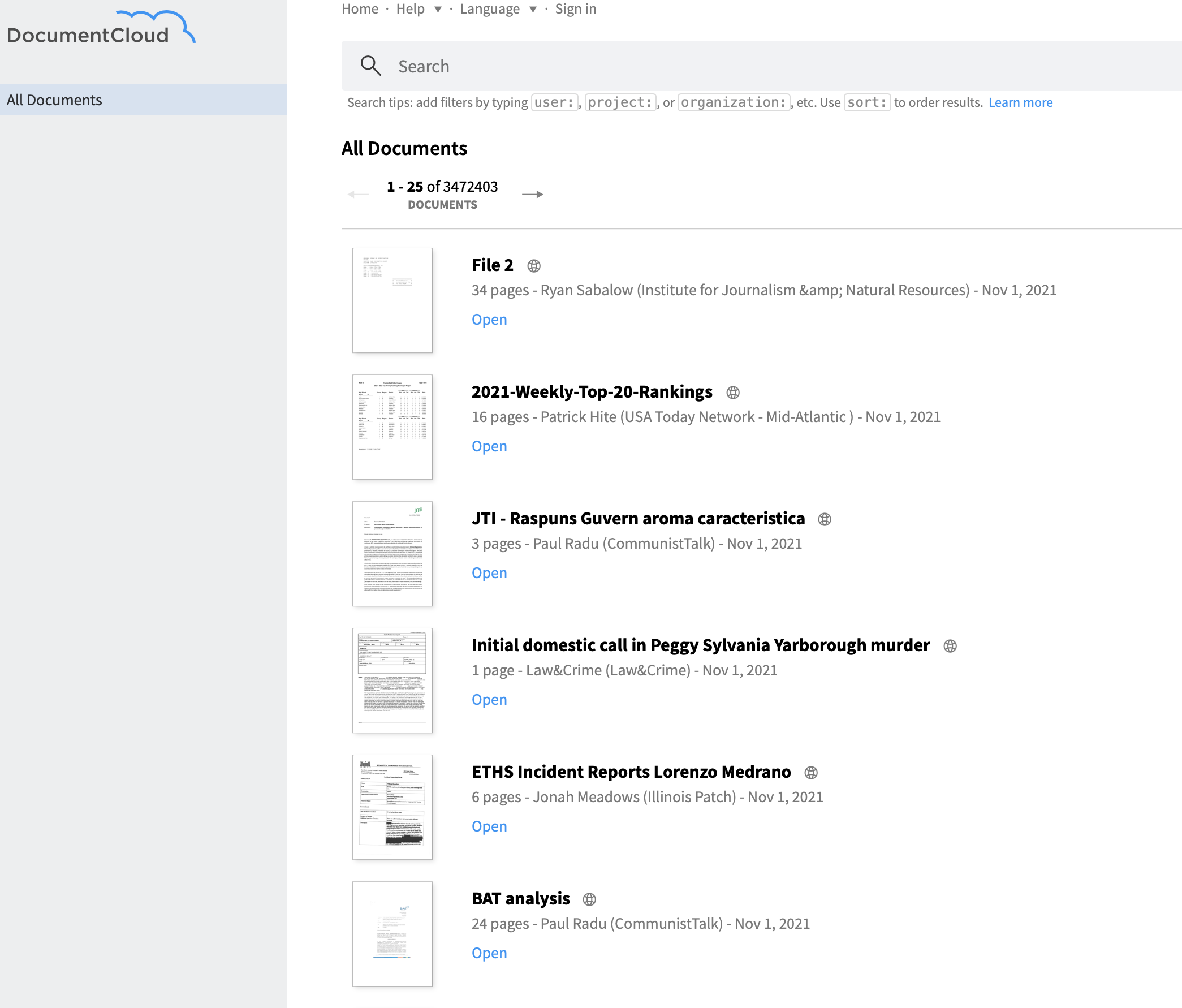Viewport: 1182px width, 1008px height.
Task: Click the previous page arrow
Action: point(358,195)
